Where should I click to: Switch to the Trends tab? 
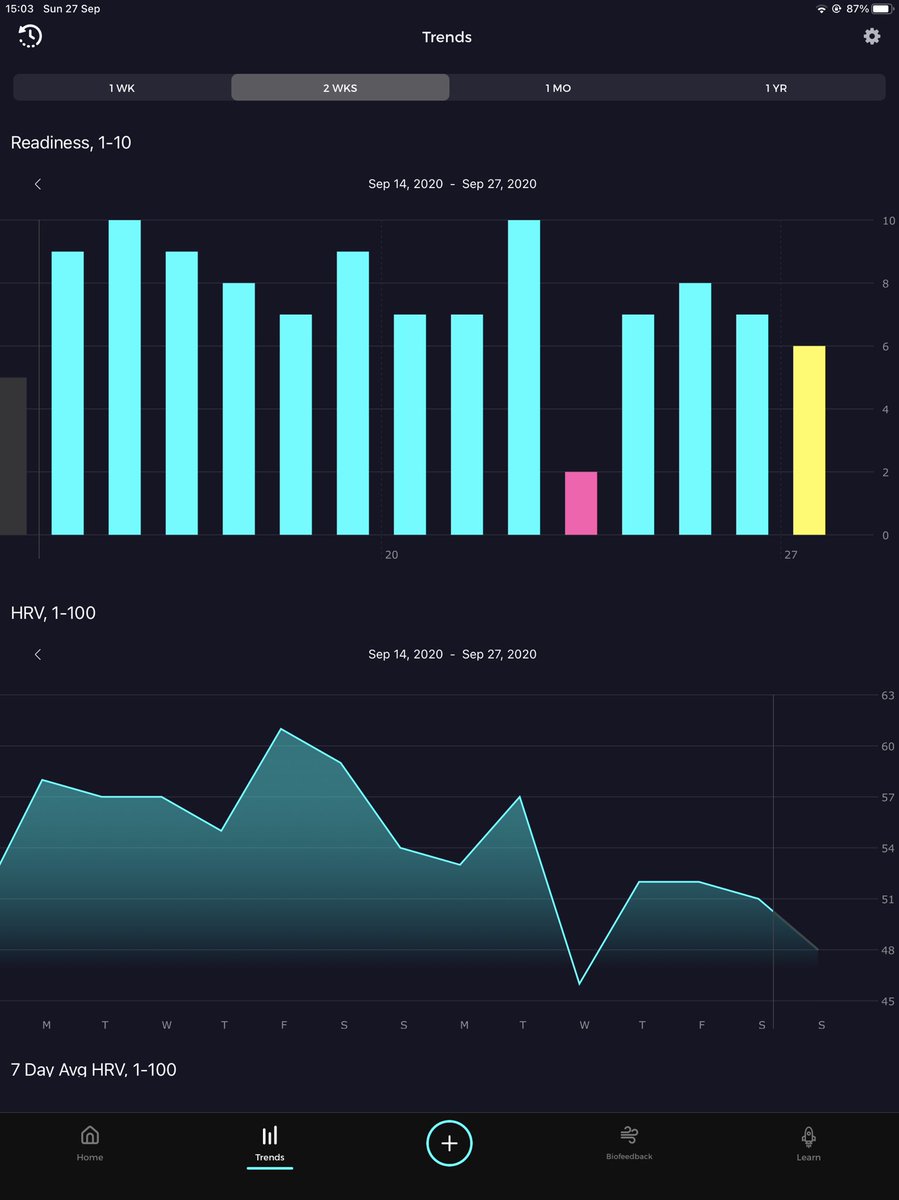click(x=269, y=1142)
